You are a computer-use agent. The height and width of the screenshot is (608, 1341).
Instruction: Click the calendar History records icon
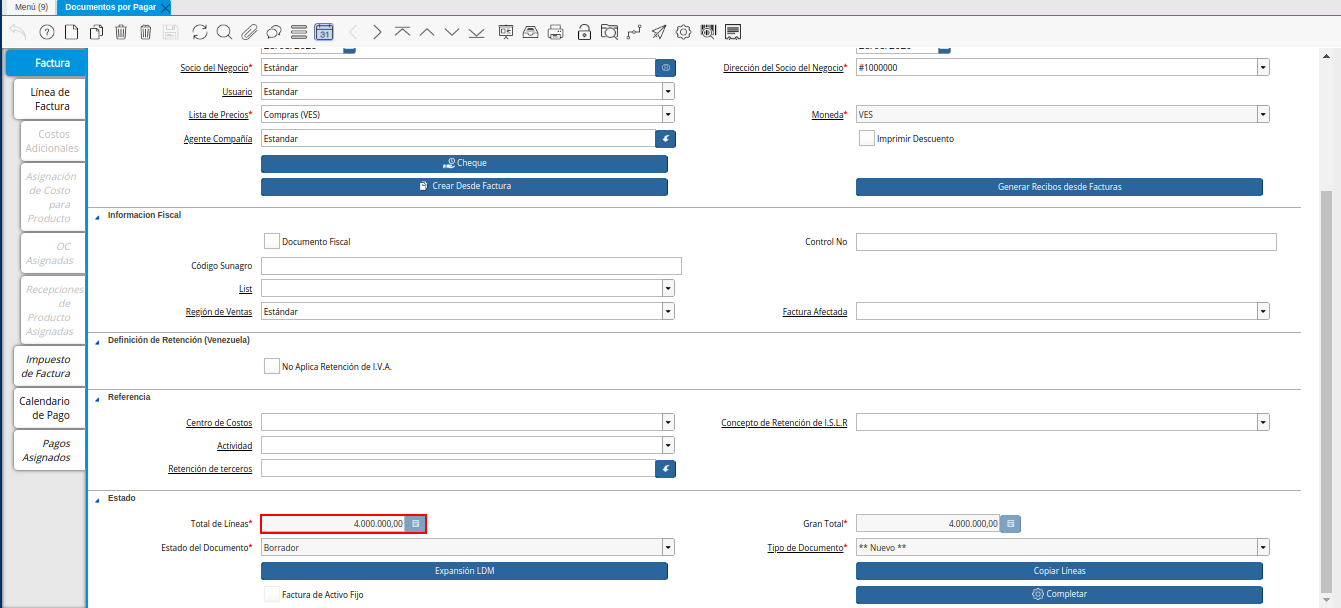coord(324,32)
